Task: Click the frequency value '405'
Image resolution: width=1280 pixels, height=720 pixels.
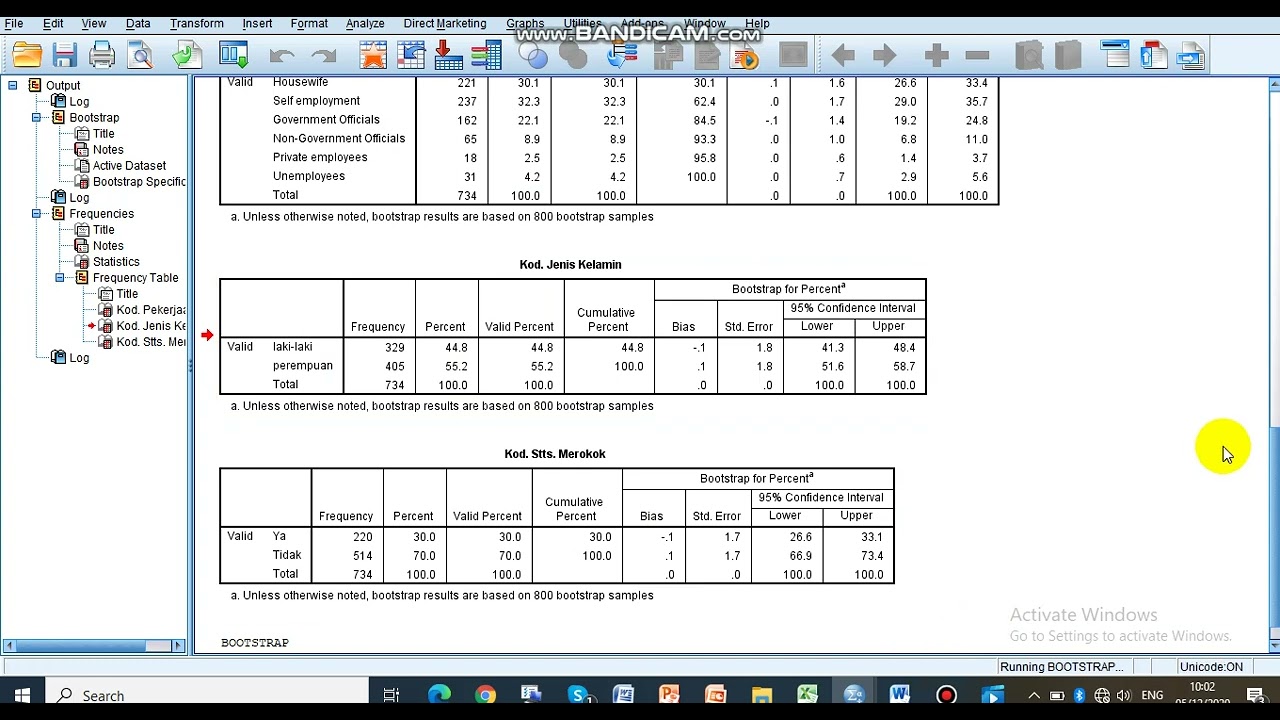Action: pyautogui.click(x=394, y=367)
